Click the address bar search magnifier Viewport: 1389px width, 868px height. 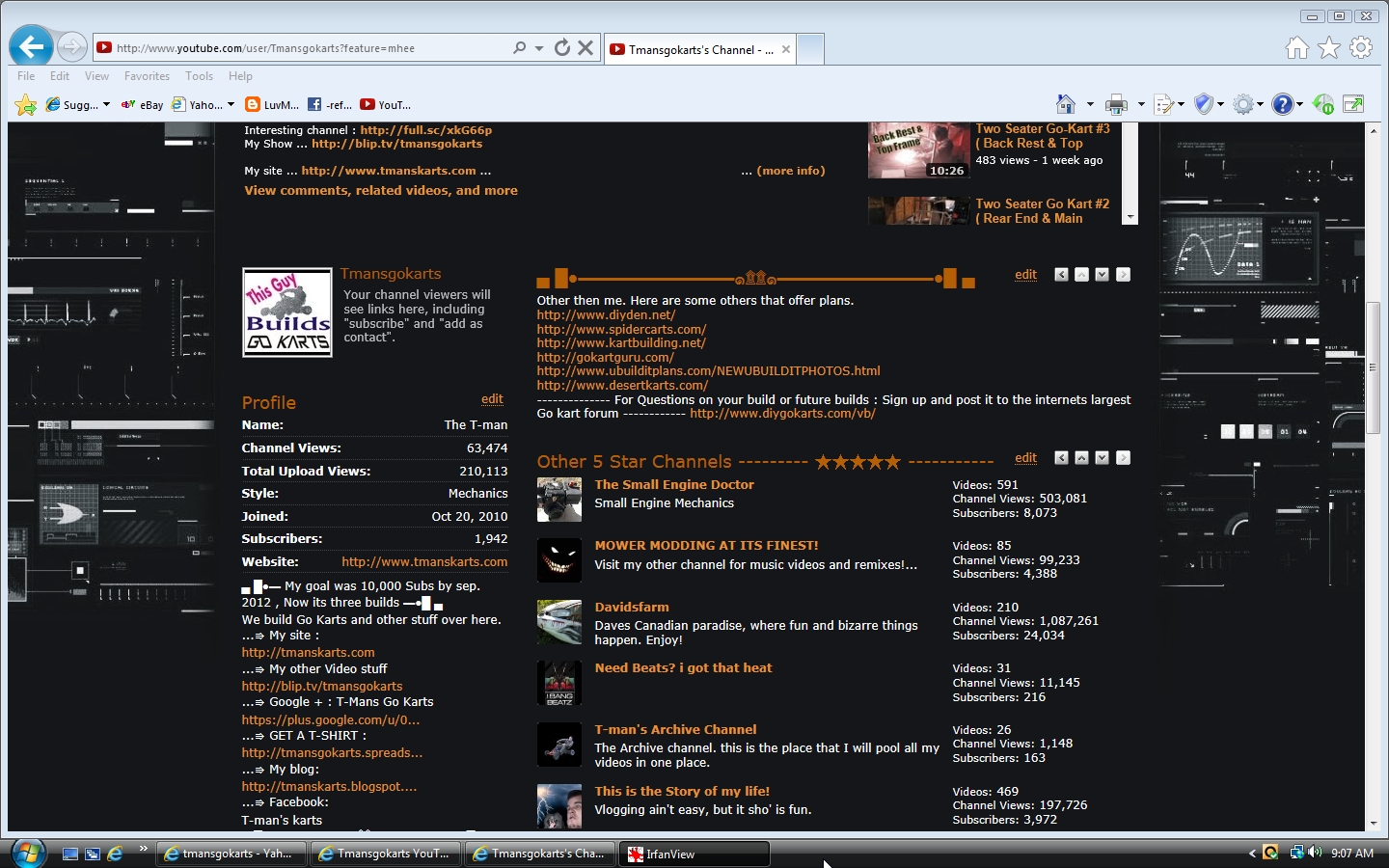[520, 47]
